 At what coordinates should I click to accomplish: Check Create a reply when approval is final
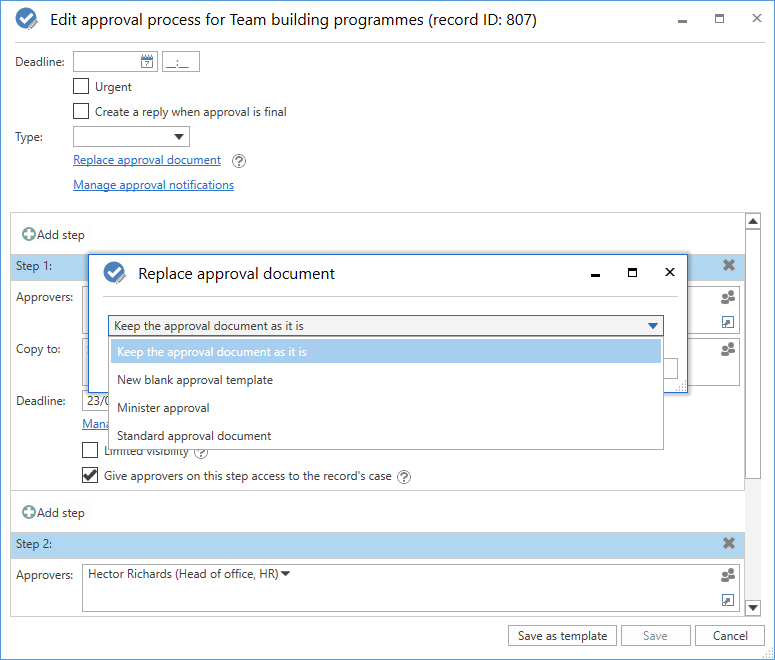click(81, 112)
